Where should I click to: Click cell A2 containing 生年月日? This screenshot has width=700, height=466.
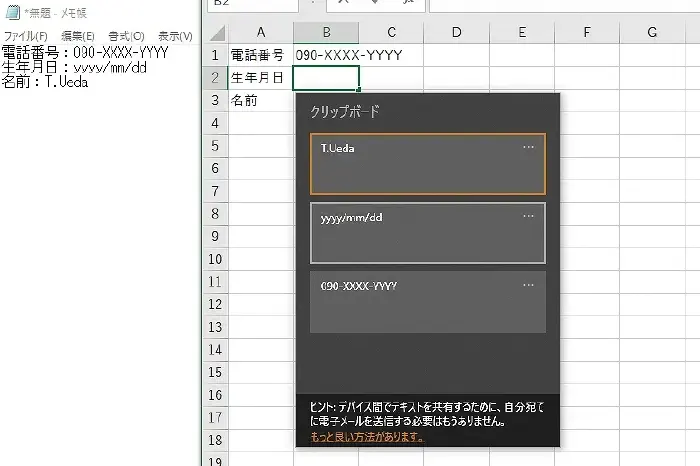click(x=261, y=78)
